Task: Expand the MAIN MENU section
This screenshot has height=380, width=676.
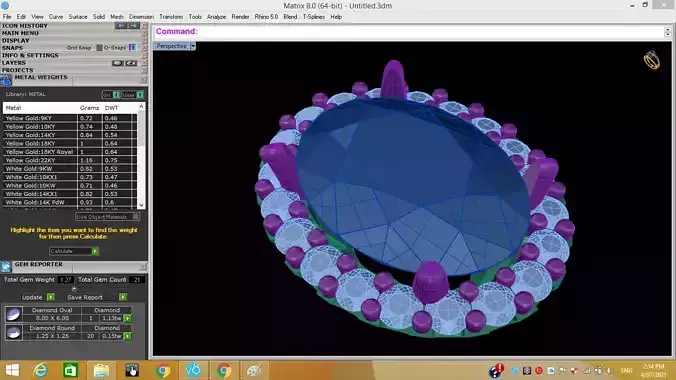Action: pyautogui.click(x=20, y=33)
